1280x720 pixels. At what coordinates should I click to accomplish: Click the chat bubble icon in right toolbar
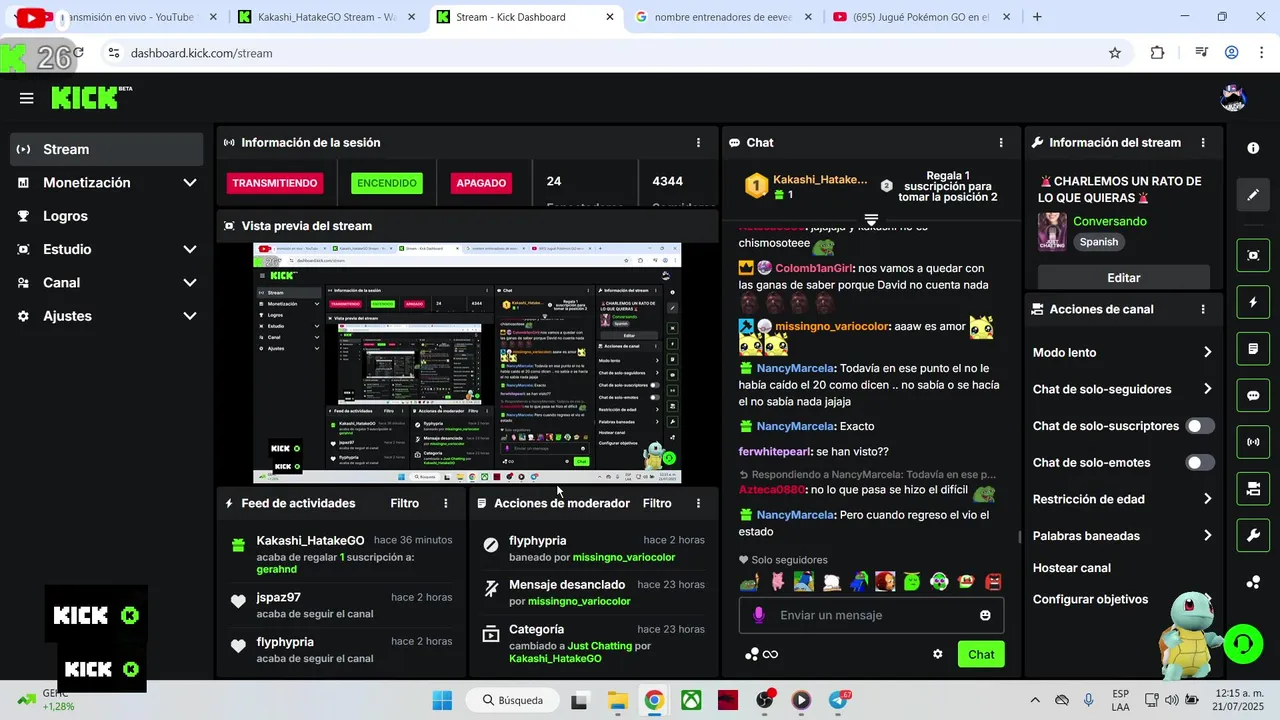tap(1253, 396)
